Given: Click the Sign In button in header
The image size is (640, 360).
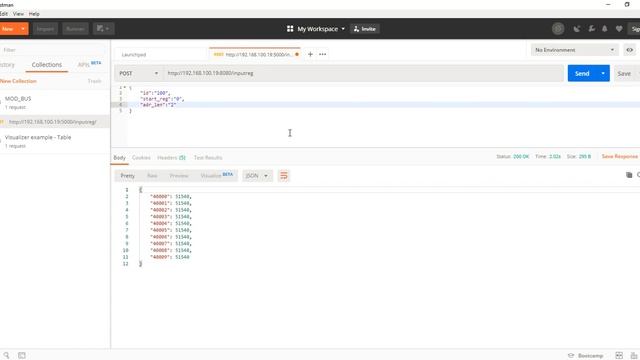Looking at the screenshot, I should [x=634, y=29].
